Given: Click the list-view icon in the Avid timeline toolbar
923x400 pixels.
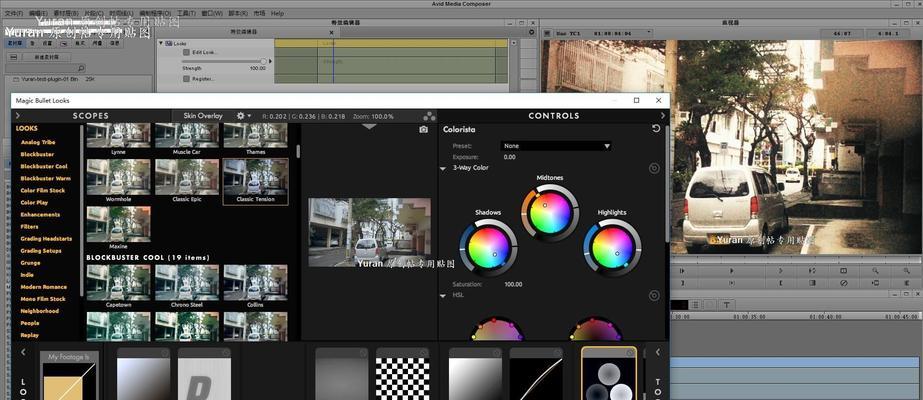Looking at the screenshot, I should point(695,305).
